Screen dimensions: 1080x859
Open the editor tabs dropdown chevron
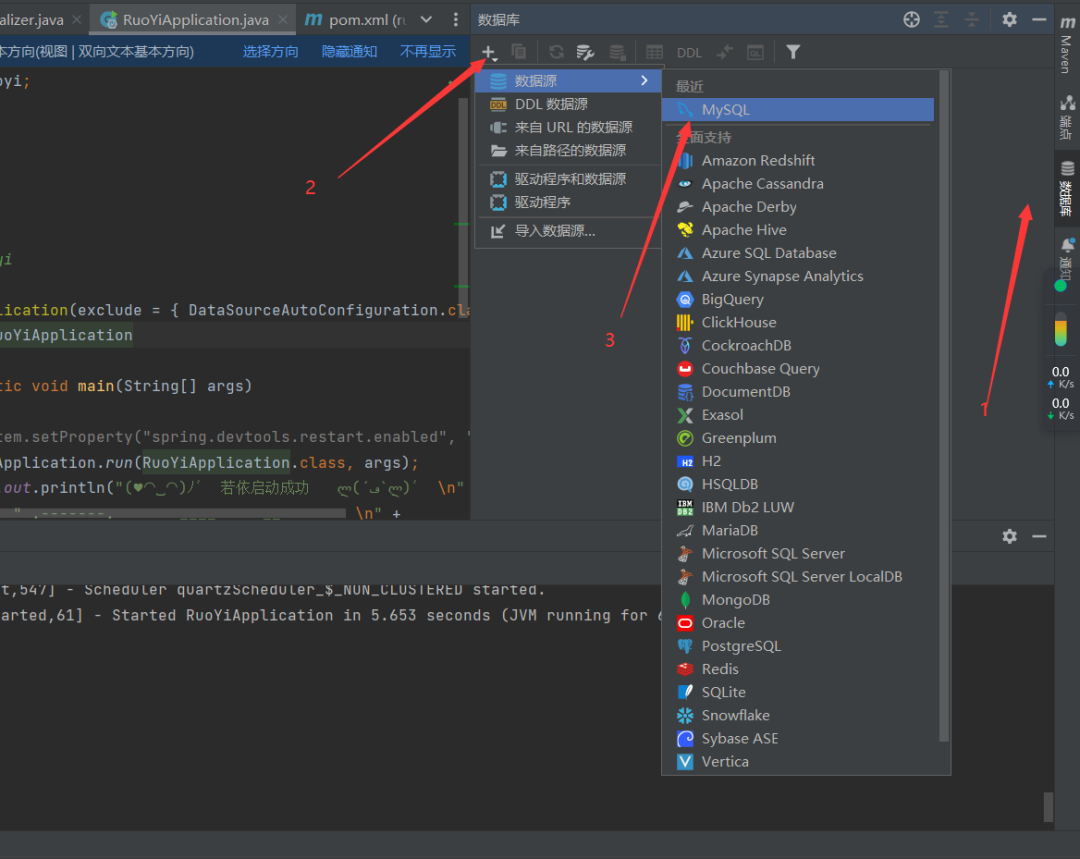tap(426, 20)
